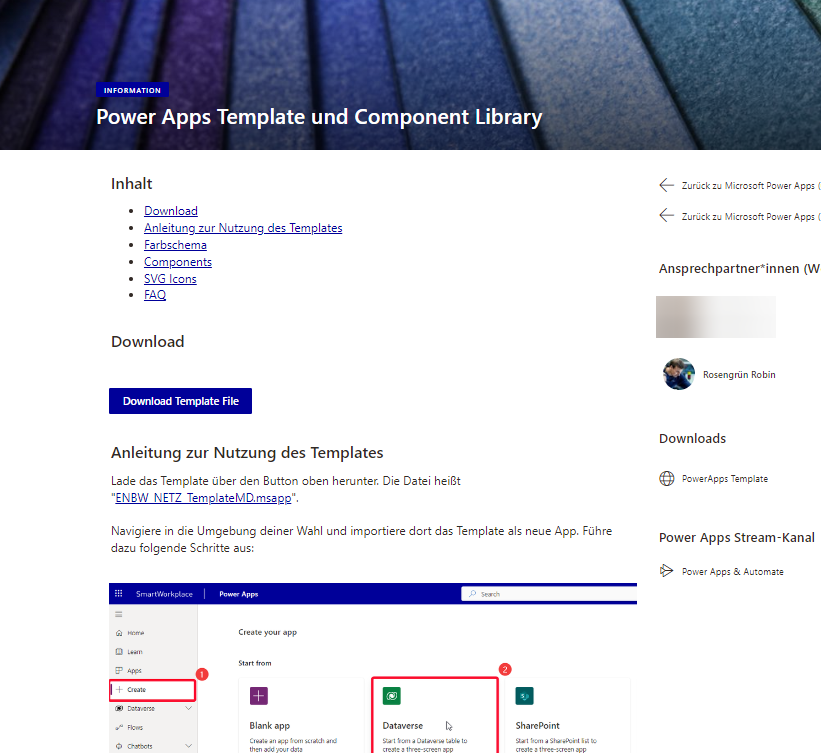Click the embedded screenshot Search field
821x753 pixels.
tap(549, 594)
